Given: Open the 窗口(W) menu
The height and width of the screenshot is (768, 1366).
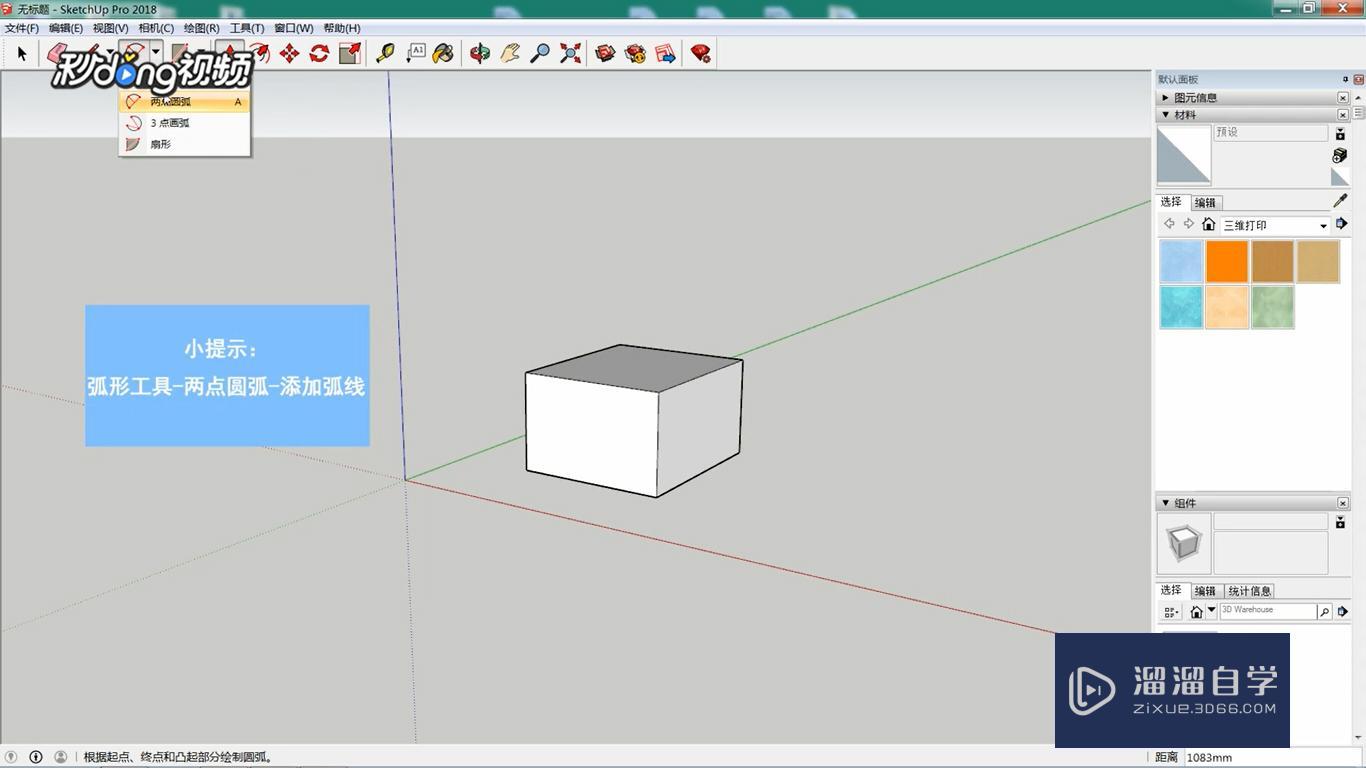Looking at the screenshot, I should click(294, 28).
